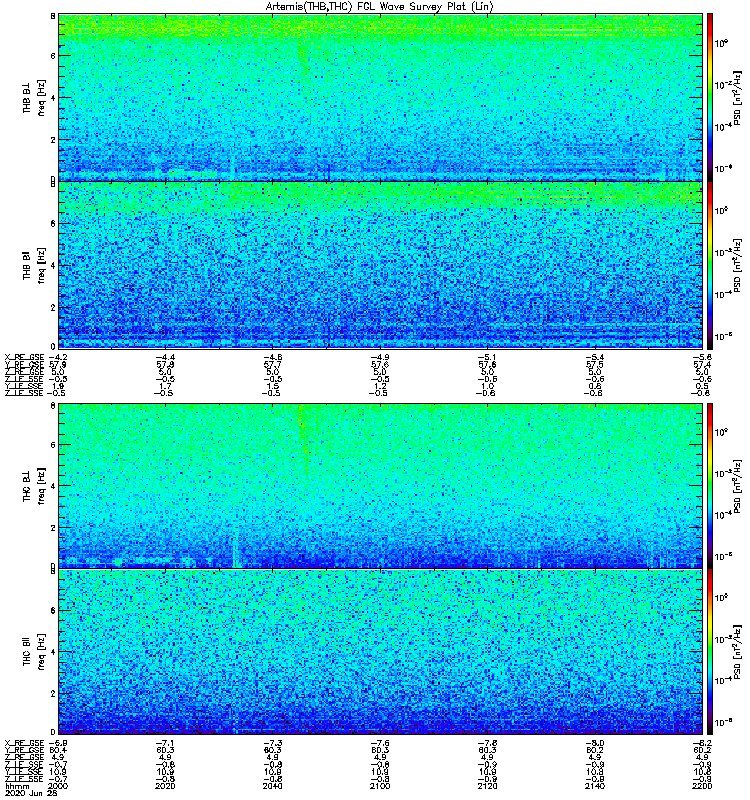Click the '1.2' Y_LF_SSE value
This screenshot has width=750, height=800.
pyautogui.click(x=380, y=386)
